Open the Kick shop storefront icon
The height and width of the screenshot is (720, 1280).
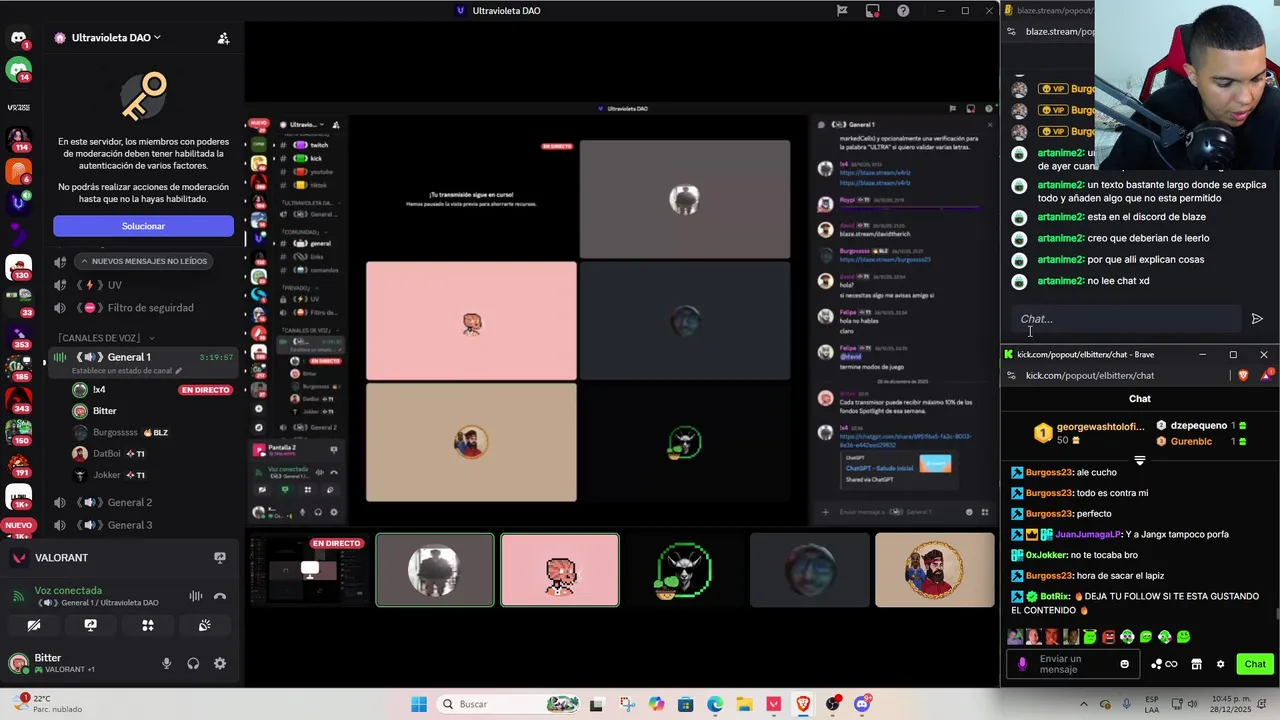tap(1196, 664)
